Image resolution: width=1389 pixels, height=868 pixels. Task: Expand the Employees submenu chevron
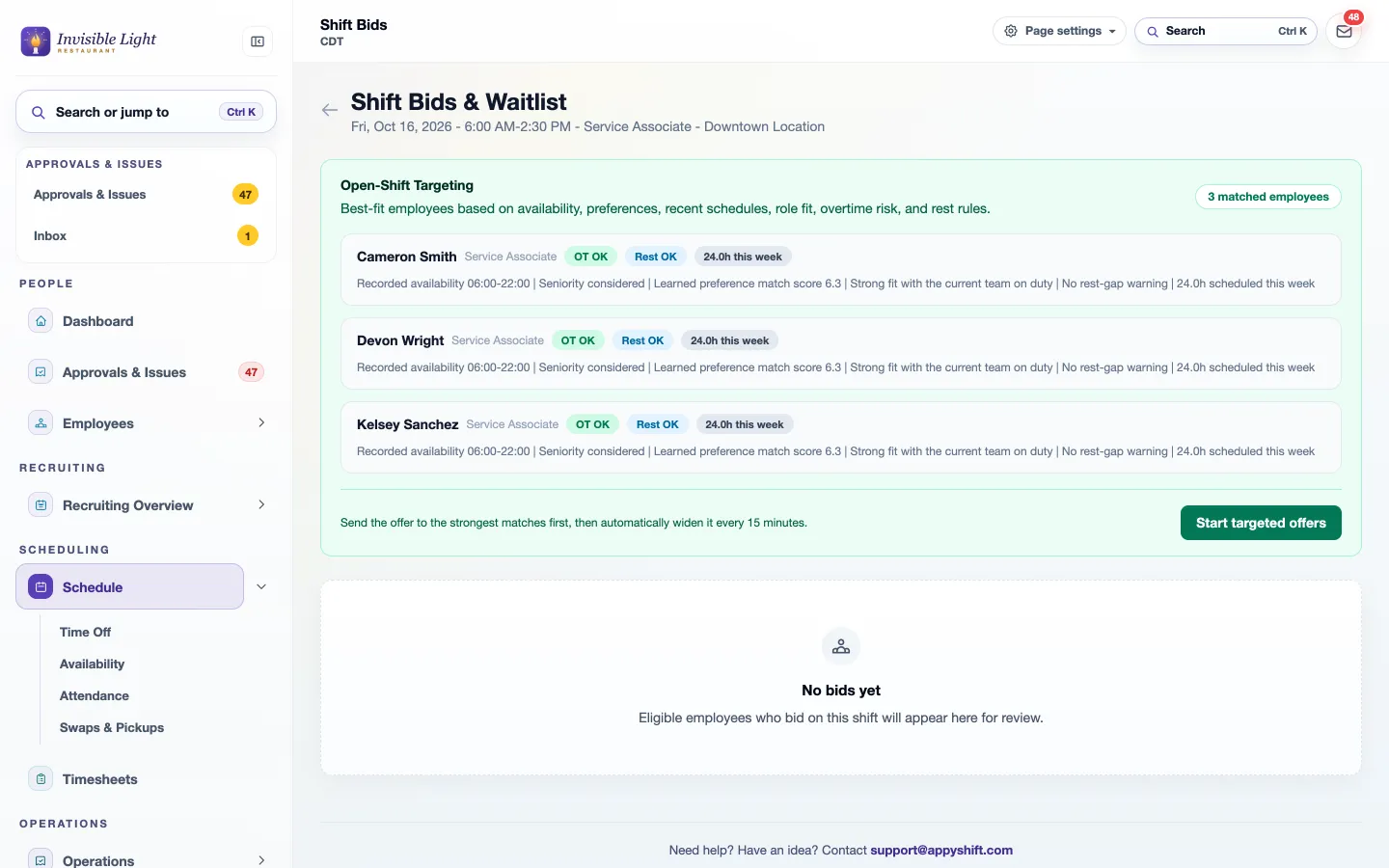(261, 423)
